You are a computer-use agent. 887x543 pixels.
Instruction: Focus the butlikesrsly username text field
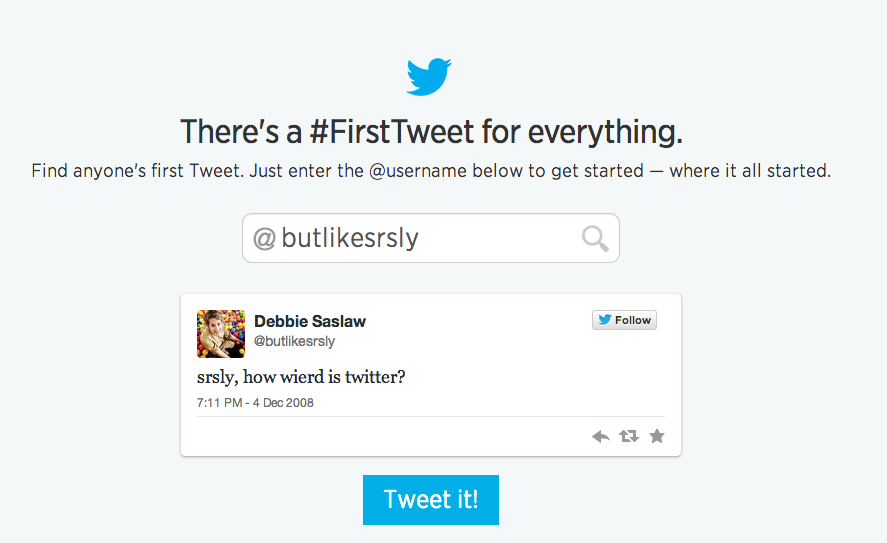[x=420, y=239]
